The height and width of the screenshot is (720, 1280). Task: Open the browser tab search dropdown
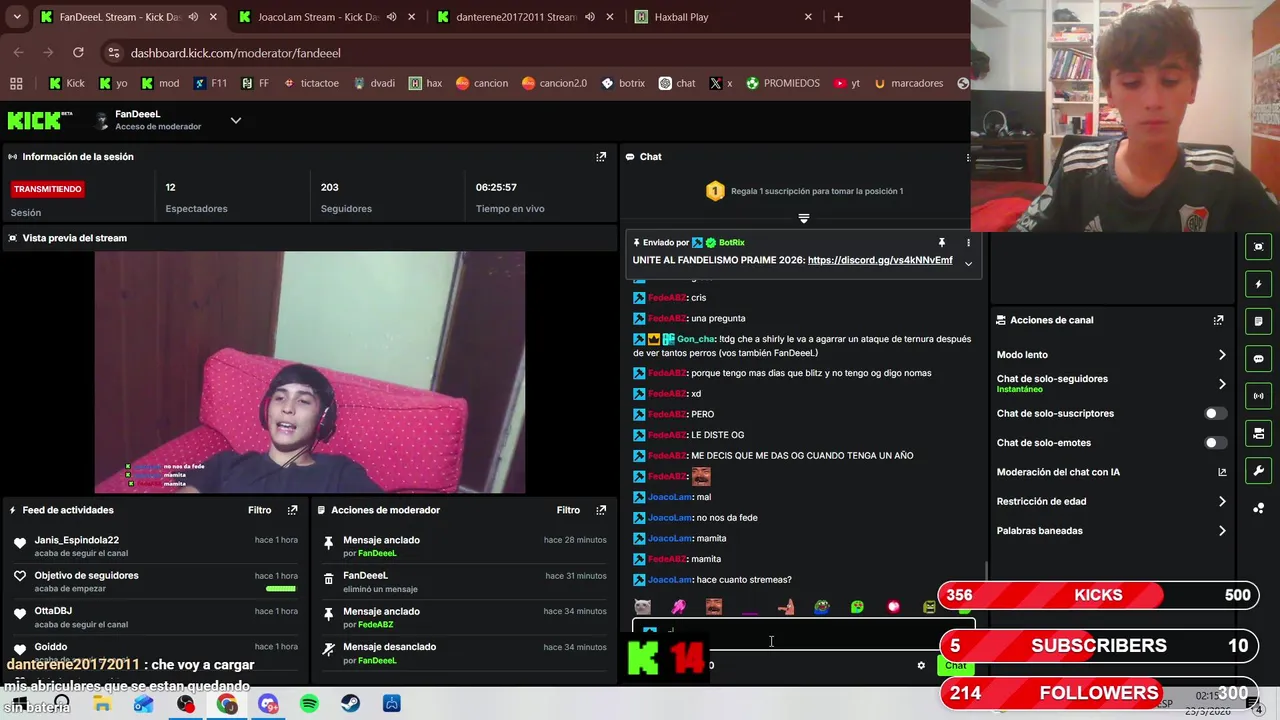coord(17,17)
